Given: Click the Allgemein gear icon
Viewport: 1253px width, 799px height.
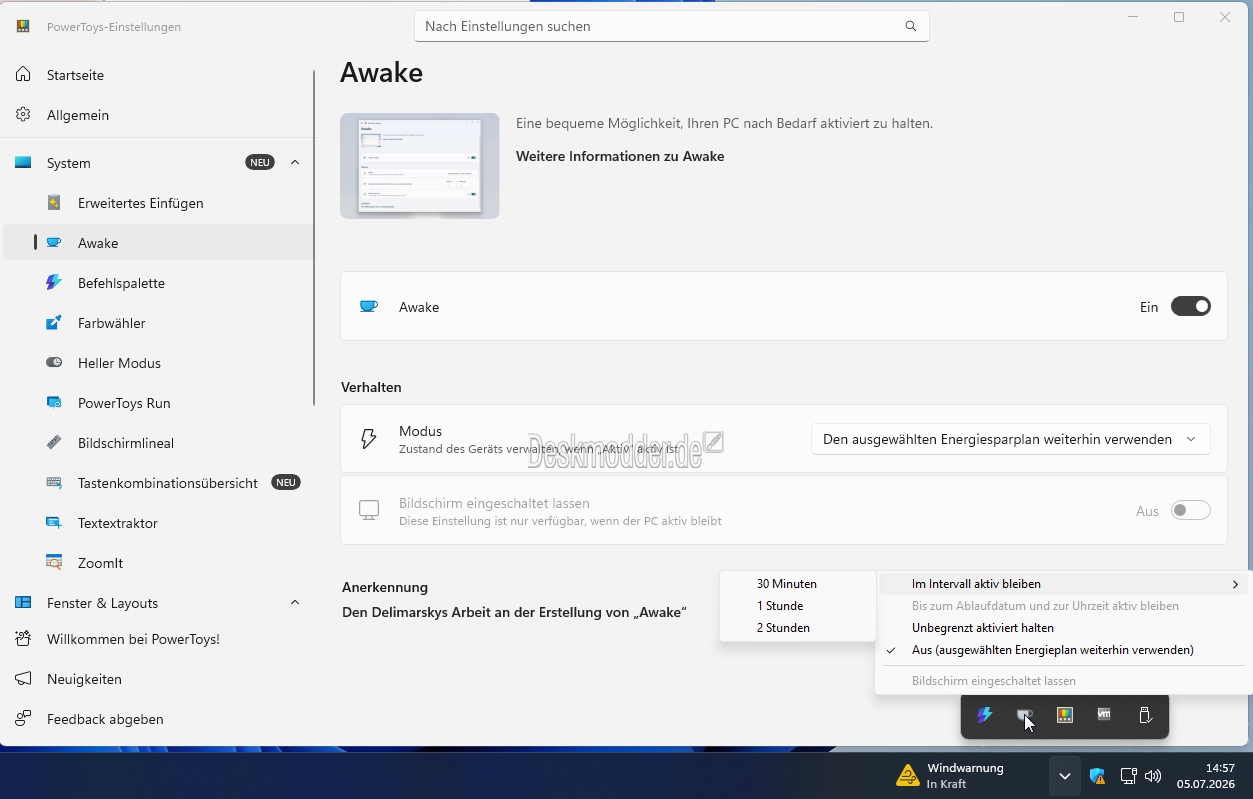Looking at the screenshot, I should pyautogui.click(x=23, y=115).
